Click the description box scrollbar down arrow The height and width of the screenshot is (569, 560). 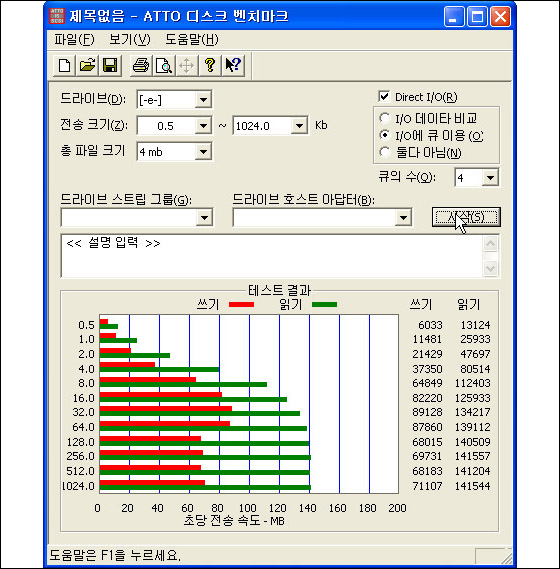(x=490, y=269)
